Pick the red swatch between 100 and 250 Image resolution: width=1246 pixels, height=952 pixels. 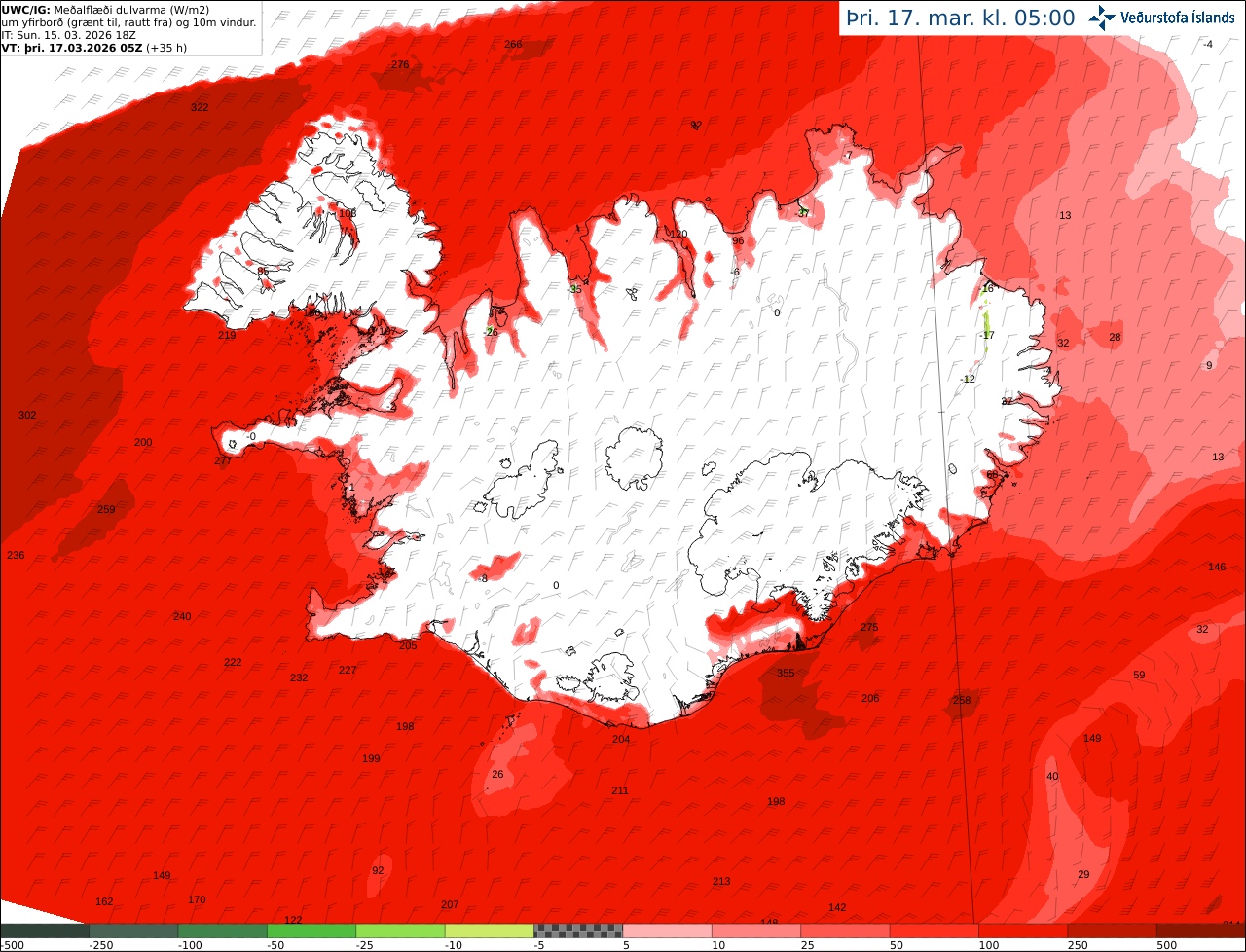coord(1023,931)
